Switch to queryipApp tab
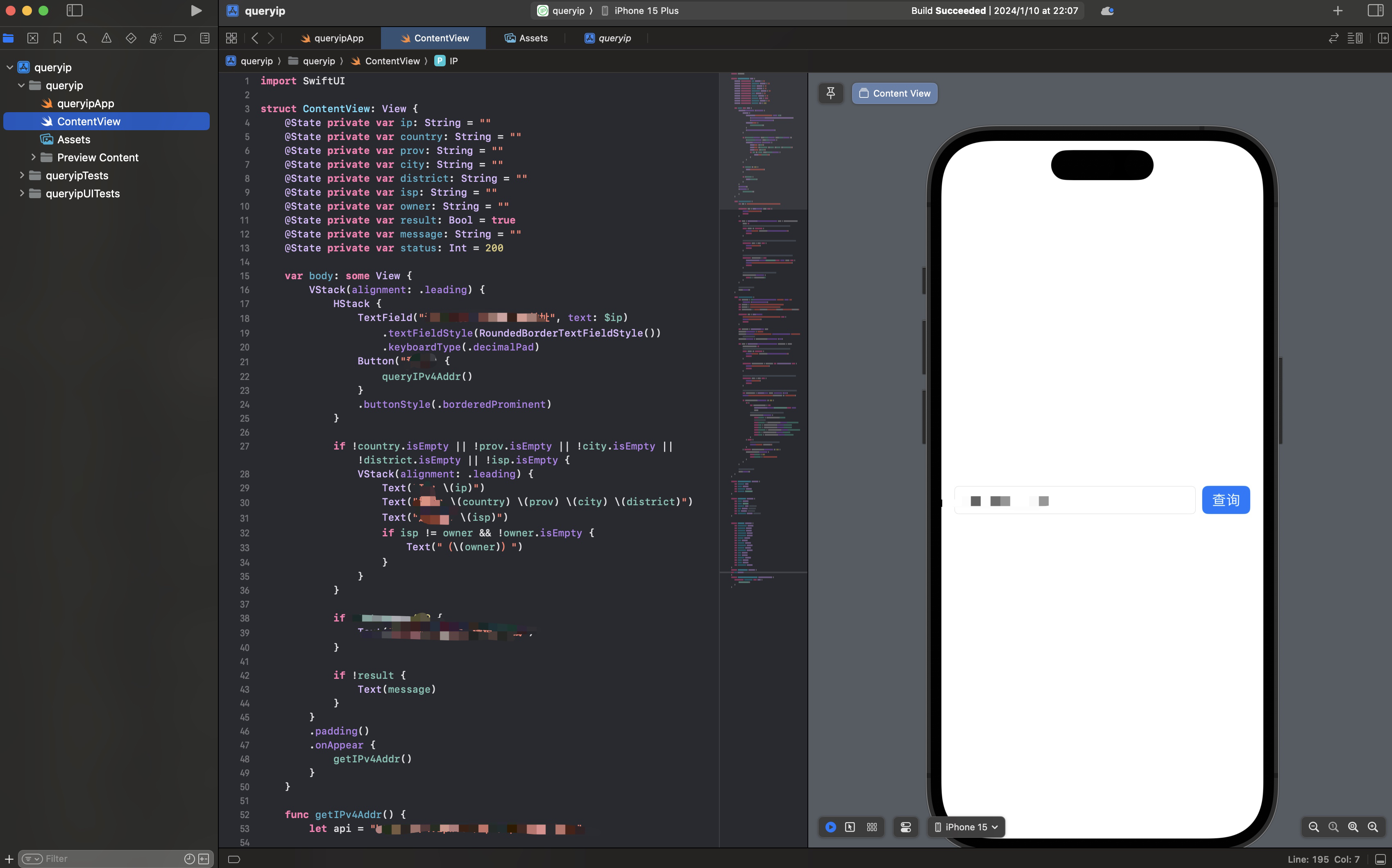Image resolution: width=1392 pixels, height=868 pixels. click(x=332, y=38)
